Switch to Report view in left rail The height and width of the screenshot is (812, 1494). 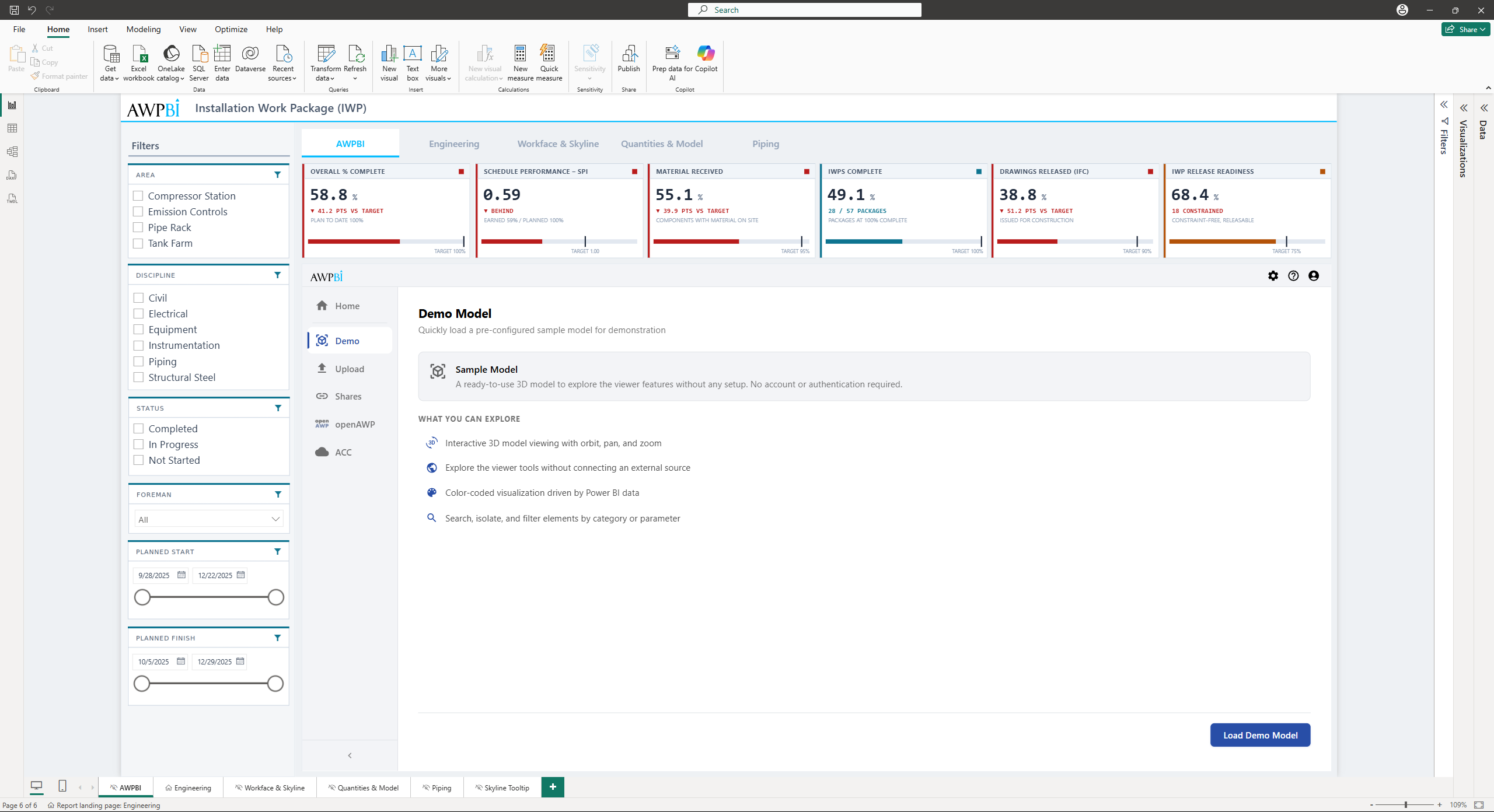point(12,105)
